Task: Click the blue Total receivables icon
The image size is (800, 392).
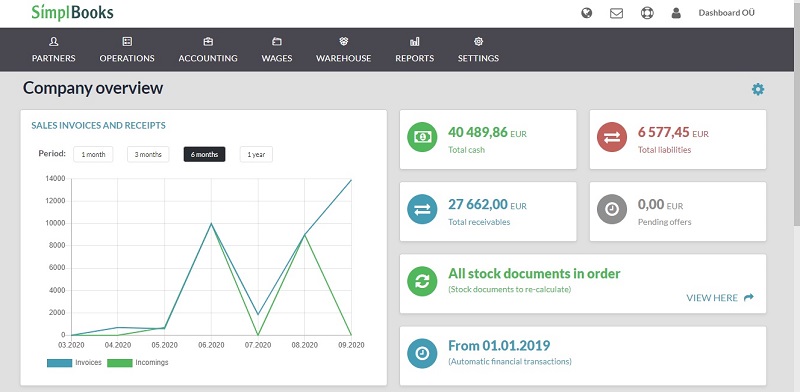Action: pos(422,209)
